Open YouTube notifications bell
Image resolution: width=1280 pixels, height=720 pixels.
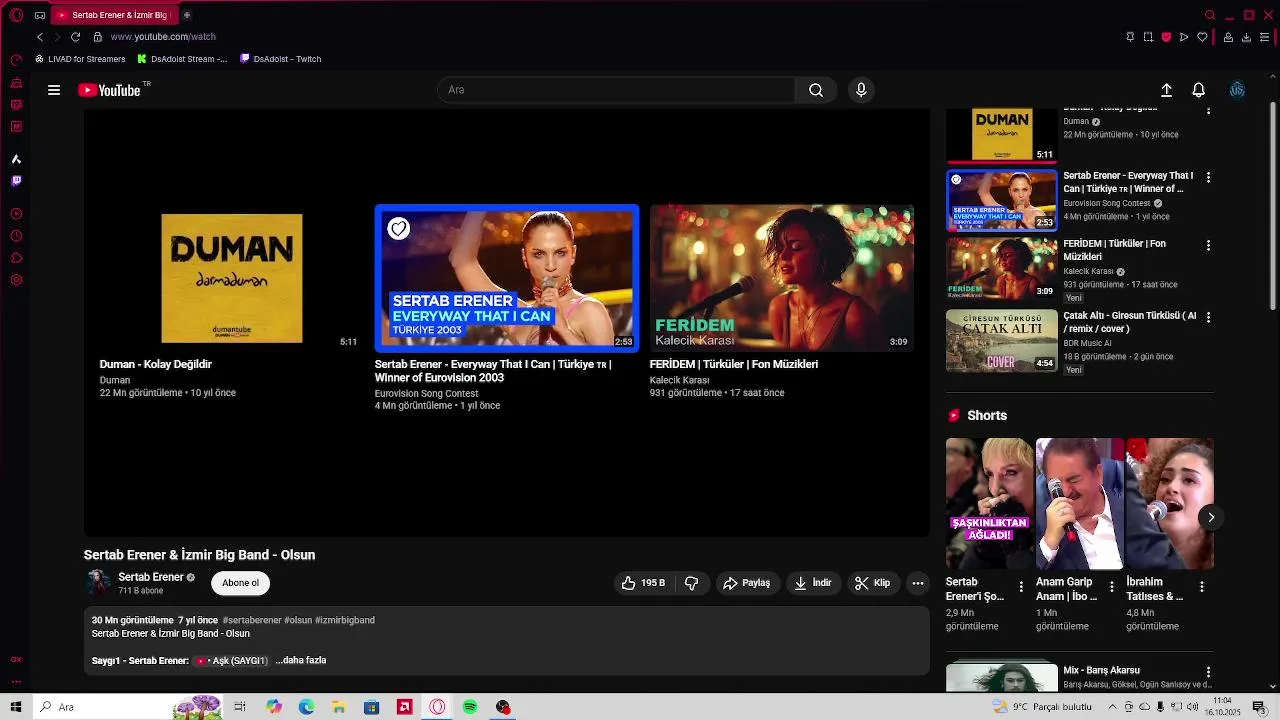[x=1198, y=90]
